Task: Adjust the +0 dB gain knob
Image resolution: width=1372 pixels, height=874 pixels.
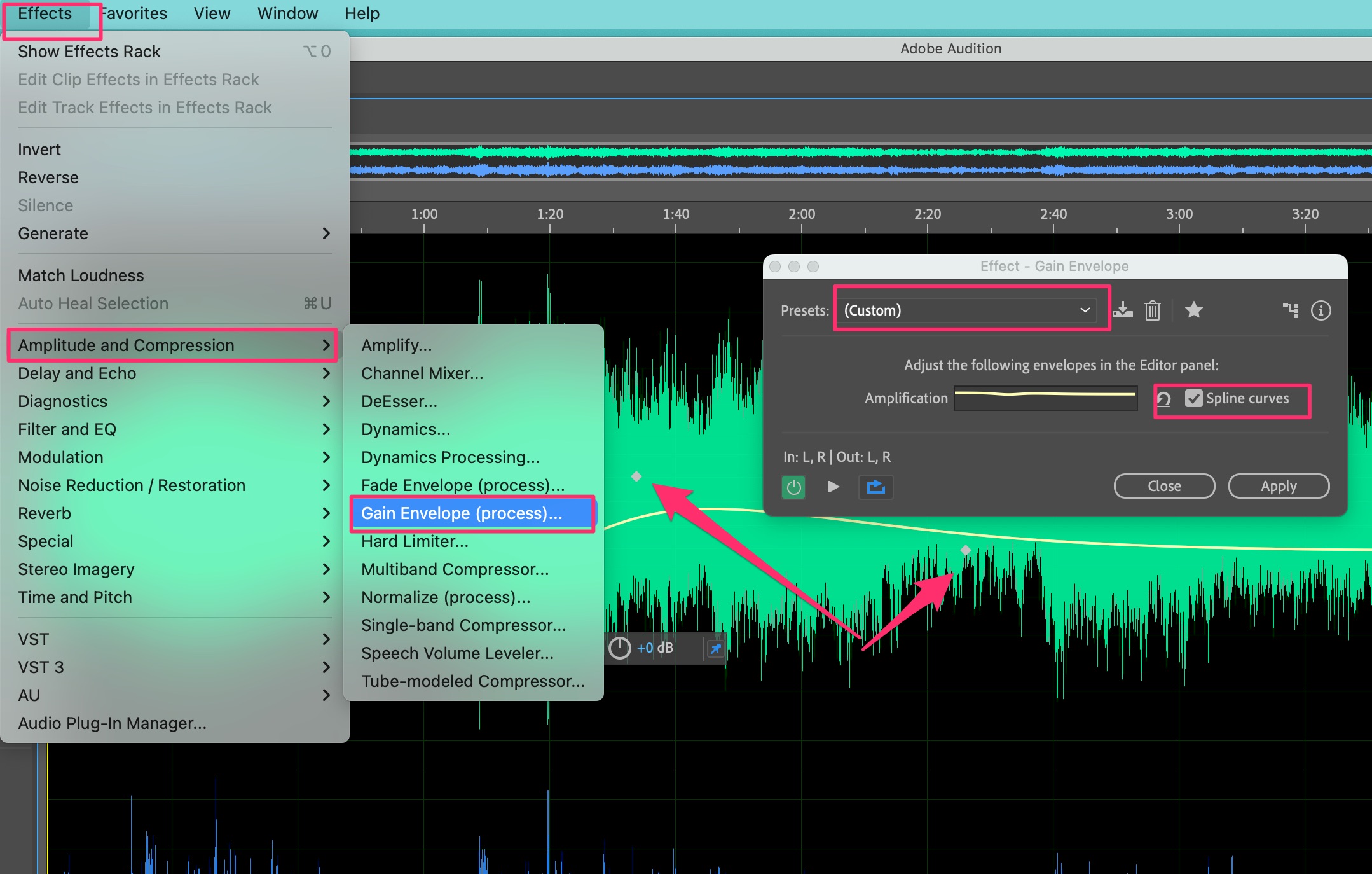Action: point(620,648)
